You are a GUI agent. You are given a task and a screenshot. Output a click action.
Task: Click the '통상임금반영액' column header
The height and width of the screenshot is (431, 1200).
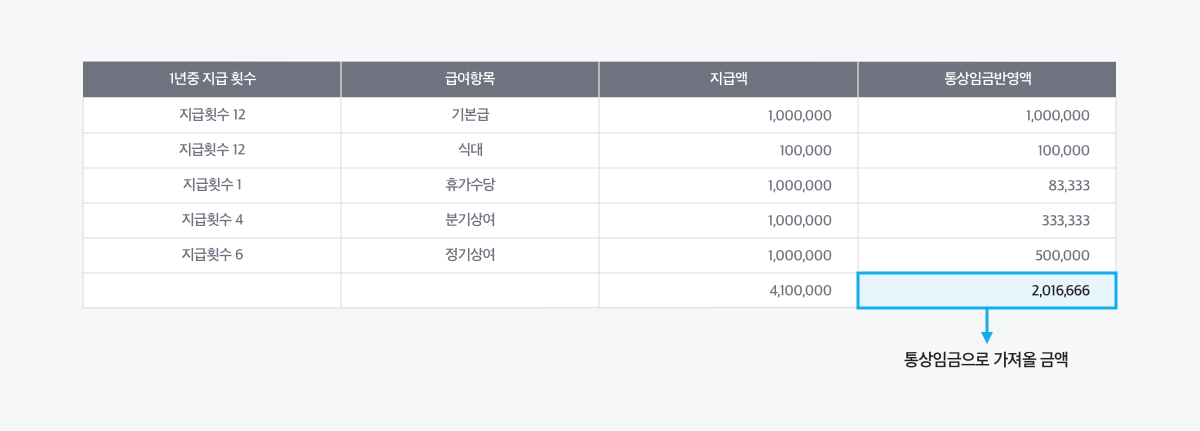(x=986, y=79)
